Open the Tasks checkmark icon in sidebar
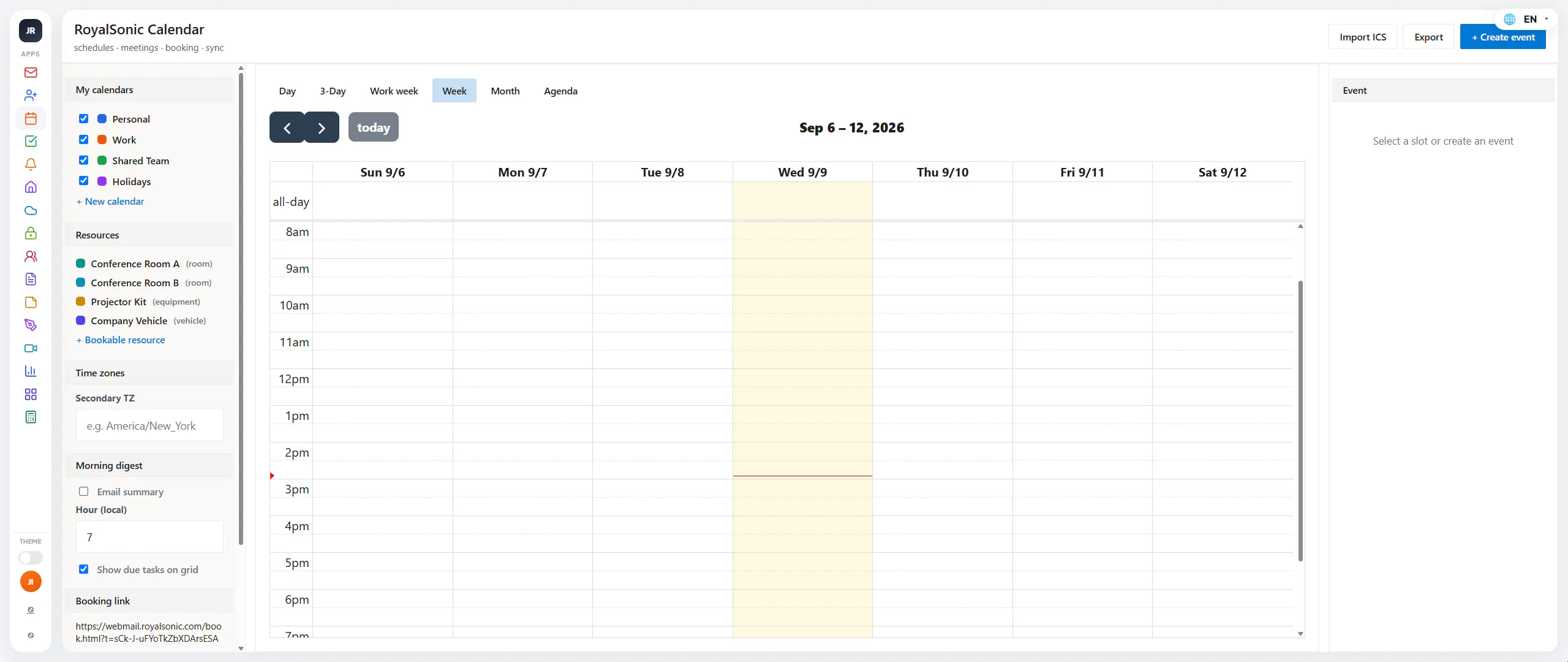1568x662 pixels. 31,142
